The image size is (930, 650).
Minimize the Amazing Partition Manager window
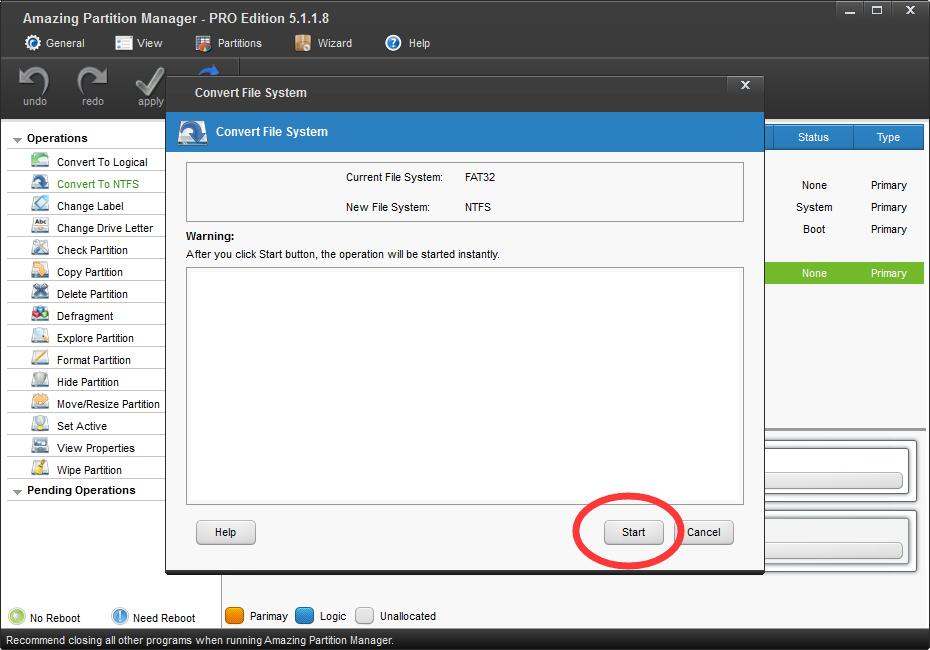coord(850,11)
